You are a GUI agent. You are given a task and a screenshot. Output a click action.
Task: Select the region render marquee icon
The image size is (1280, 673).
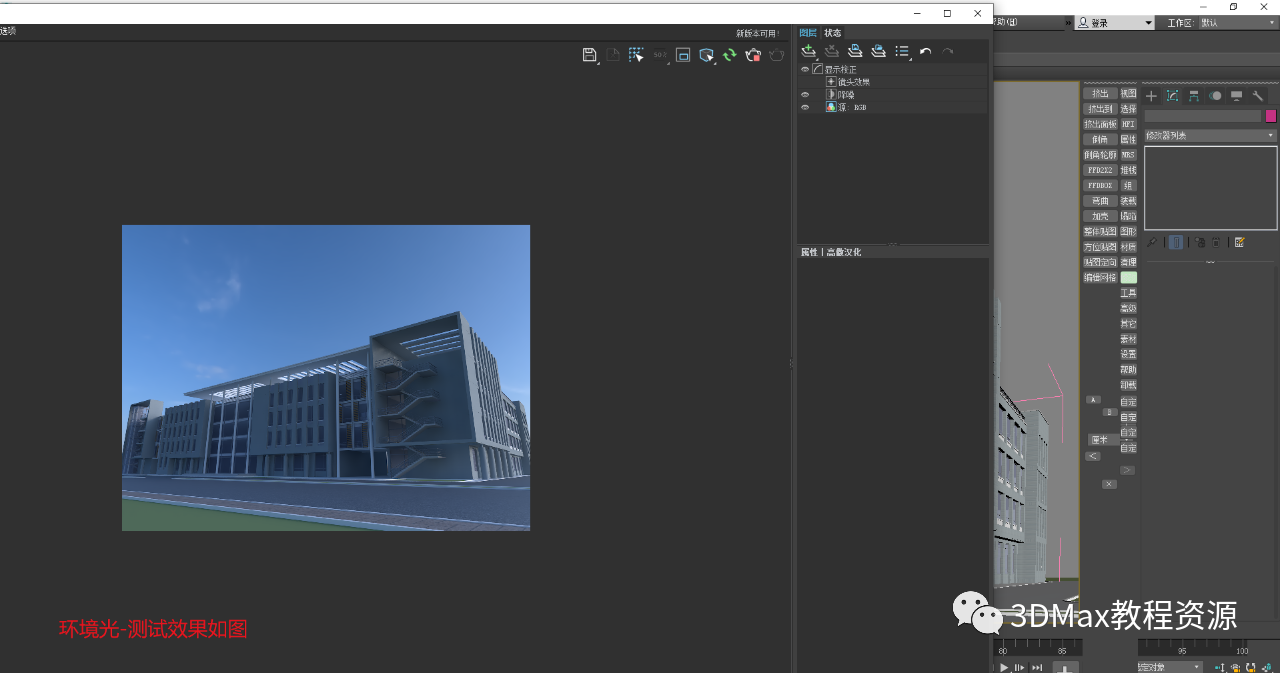636,55
